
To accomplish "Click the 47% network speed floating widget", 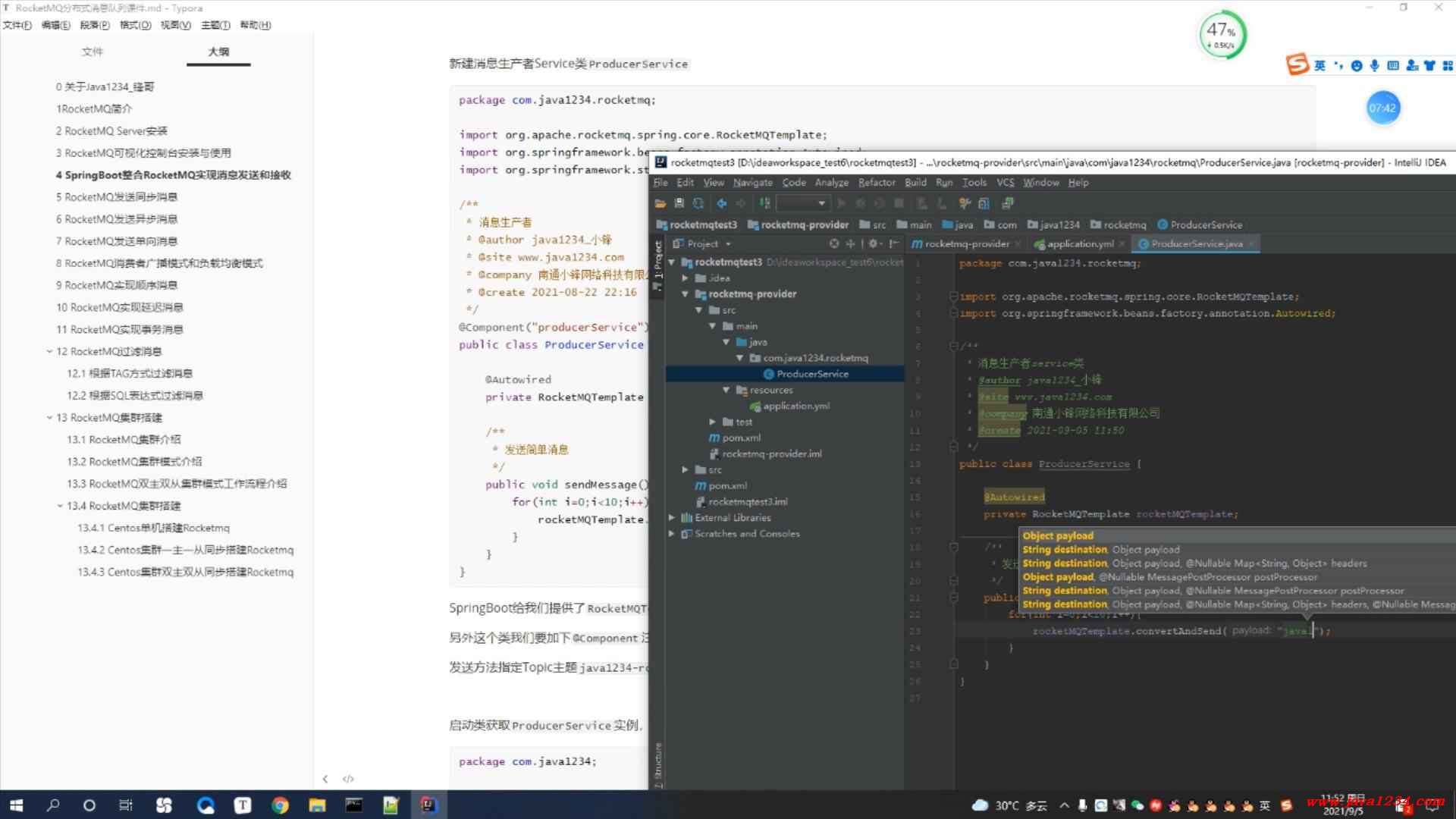I will 1221,34.
